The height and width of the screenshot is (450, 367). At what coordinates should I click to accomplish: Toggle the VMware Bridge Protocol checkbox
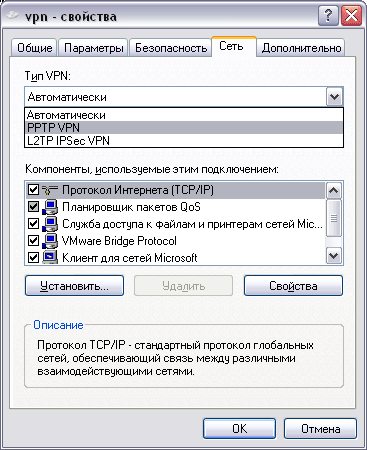(33, 241)
